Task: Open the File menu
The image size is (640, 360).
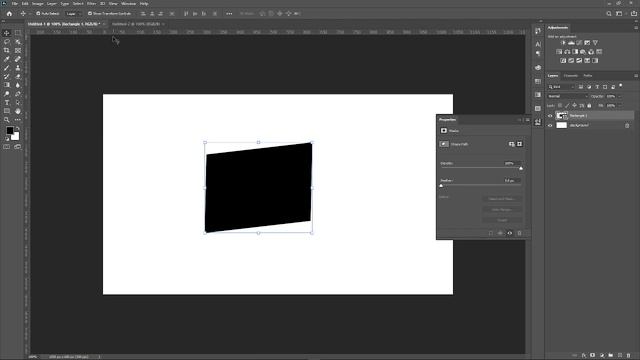Action: [x=14, y=4]
